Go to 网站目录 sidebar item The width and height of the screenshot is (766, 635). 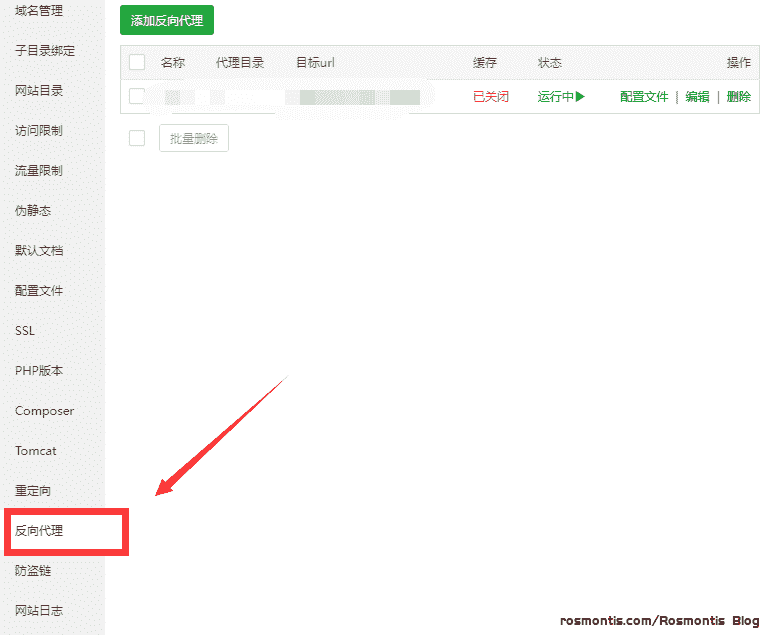click(39, 90)
